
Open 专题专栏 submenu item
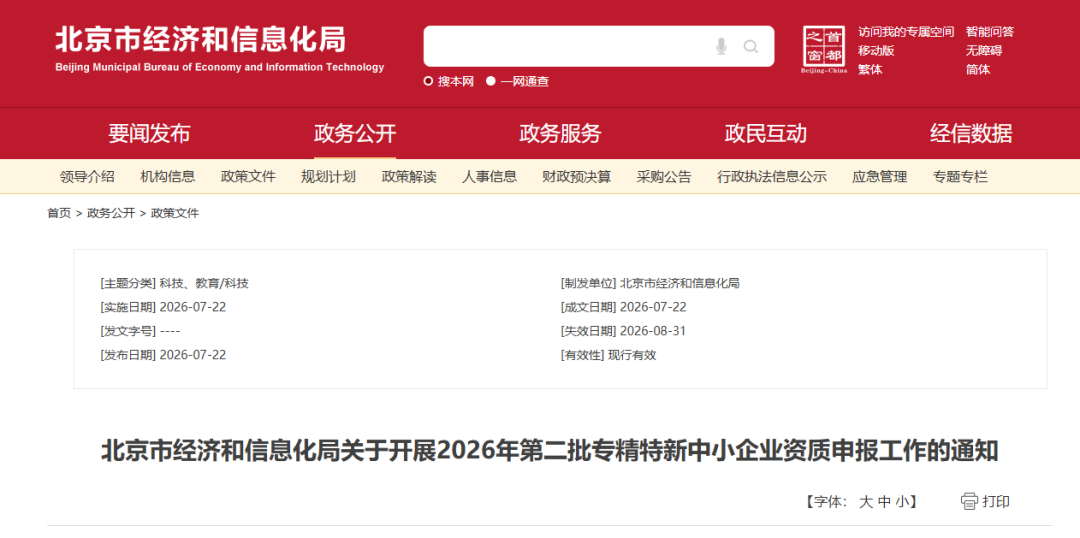click(x=960, y=177)
